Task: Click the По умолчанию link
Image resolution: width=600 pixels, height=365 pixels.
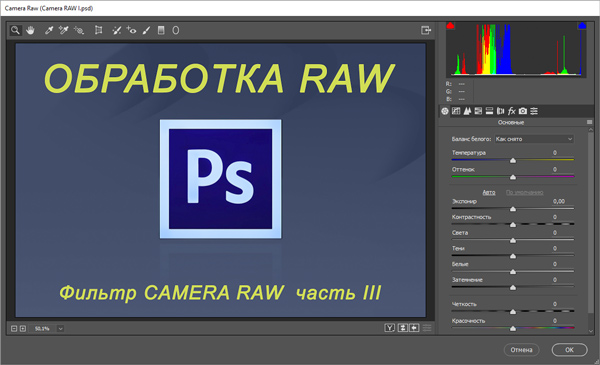Action: click(x=524, y=192)
